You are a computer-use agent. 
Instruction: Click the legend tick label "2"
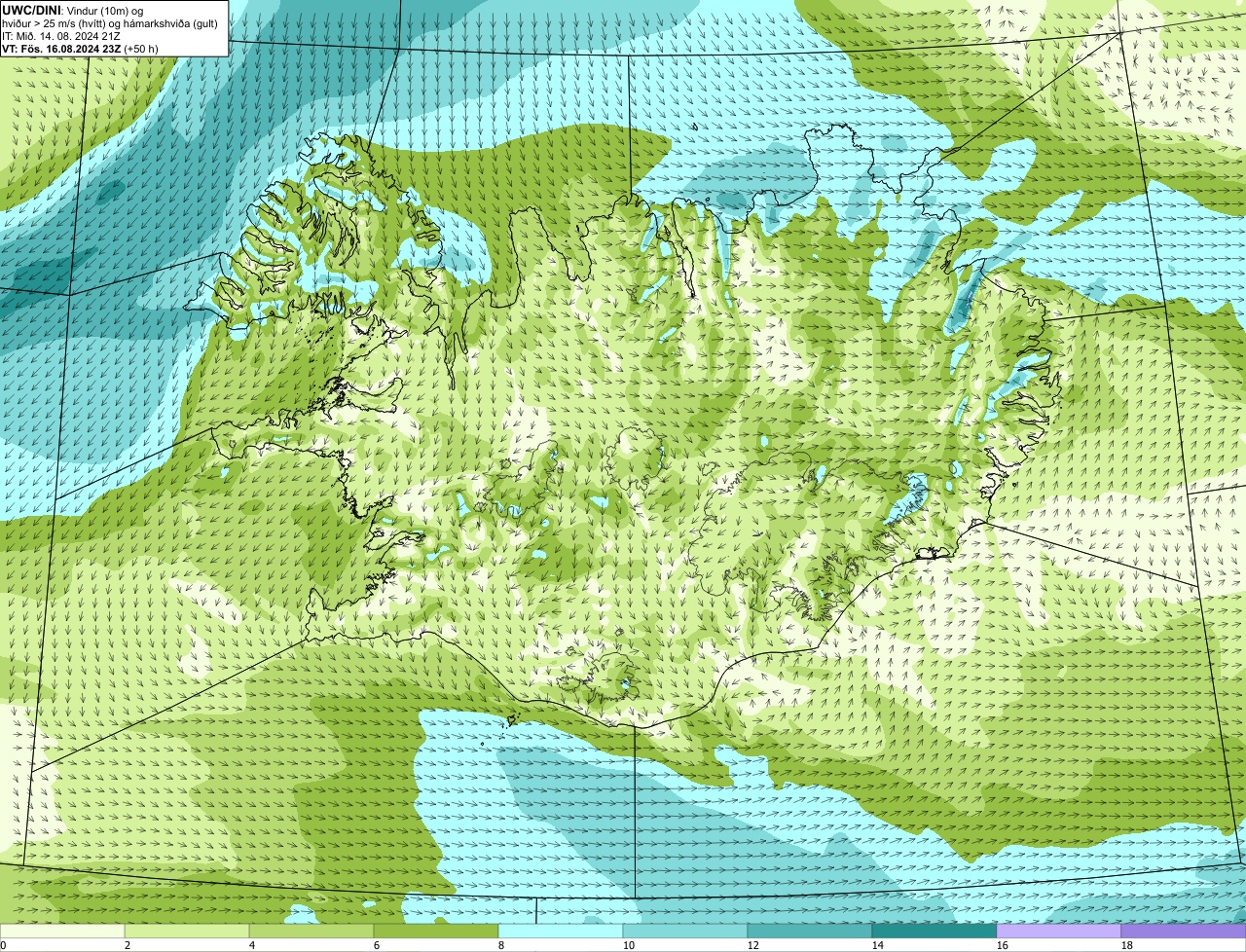tap(128, 945)
